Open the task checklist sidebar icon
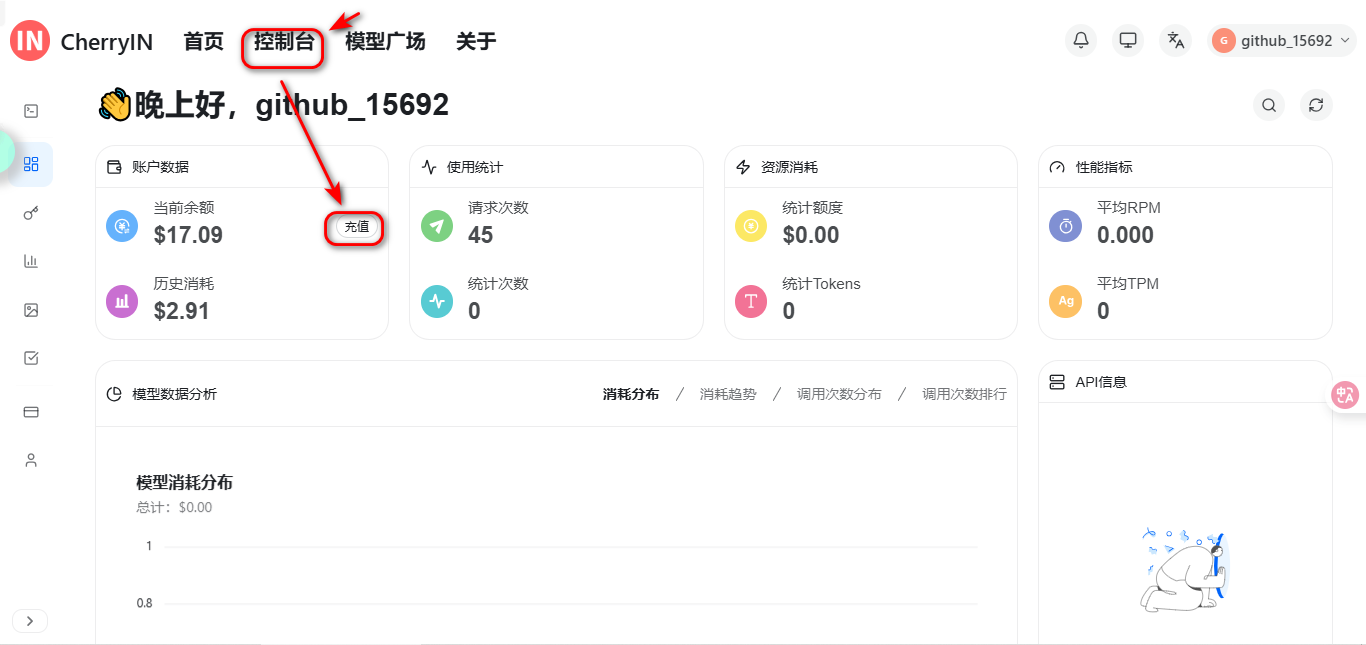This screenshot has height=645, width=1366. tap(31, 358)
